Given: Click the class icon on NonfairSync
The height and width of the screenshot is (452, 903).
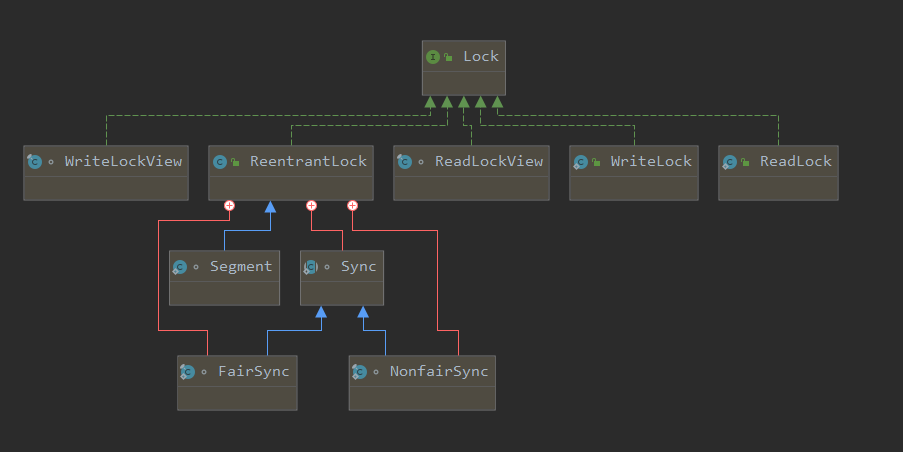Looking at the screenshot, I should (x=359, y=372).
